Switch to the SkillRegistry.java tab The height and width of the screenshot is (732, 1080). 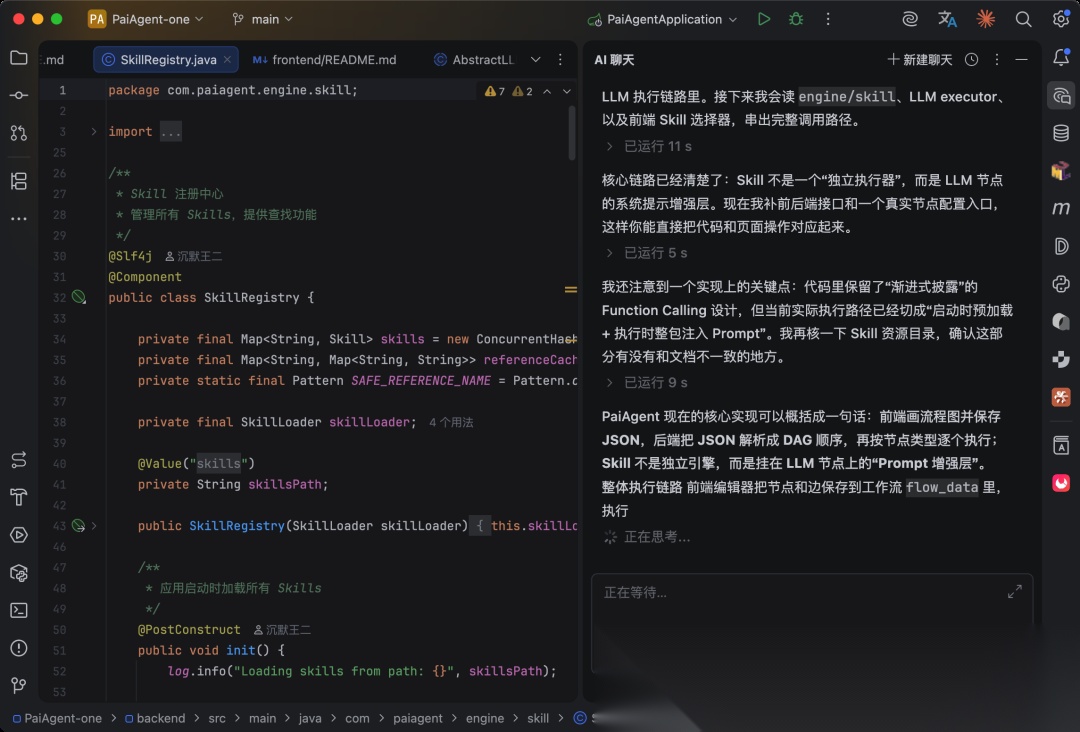168,60
